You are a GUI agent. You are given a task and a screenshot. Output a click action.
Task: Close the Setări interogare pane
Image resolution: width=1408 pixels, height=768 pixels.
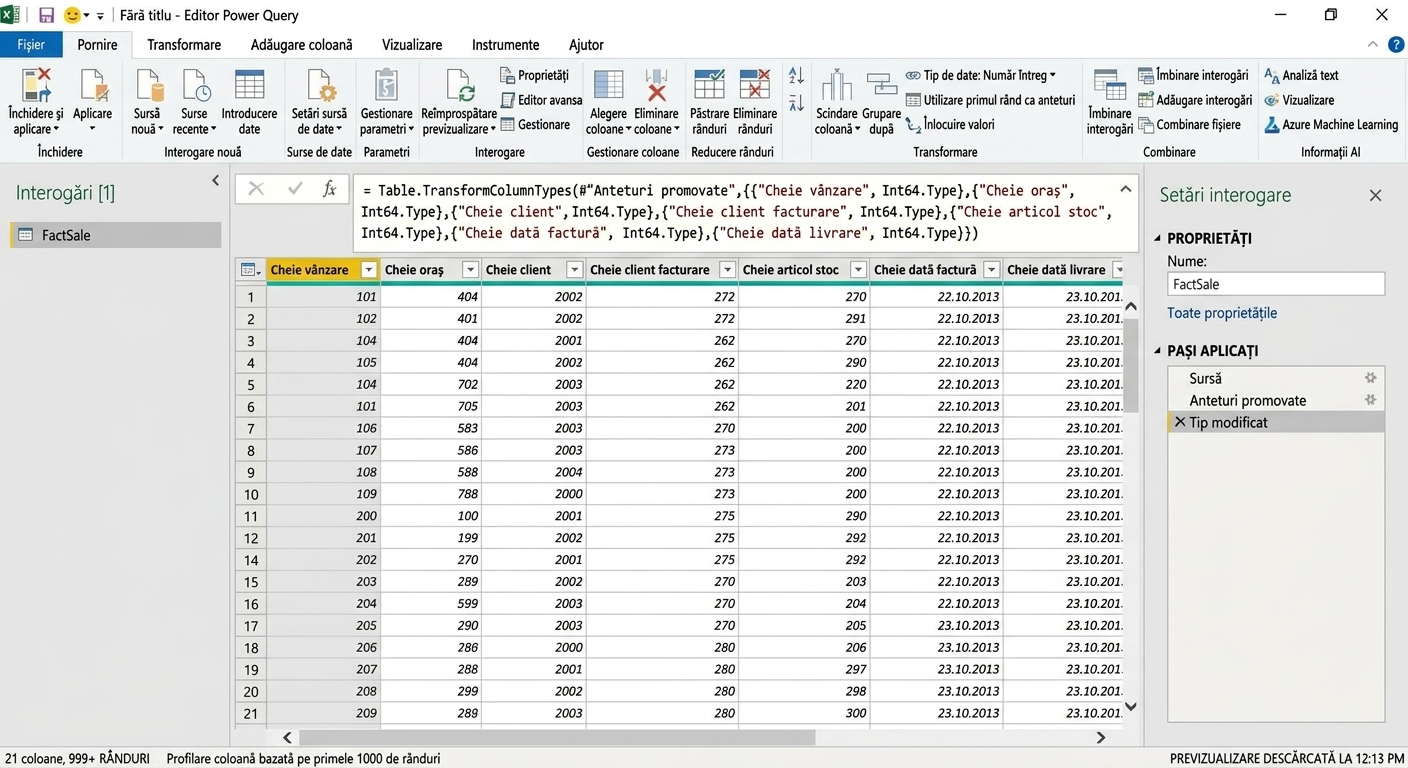pyautogui.click(x=1375, y=196)
